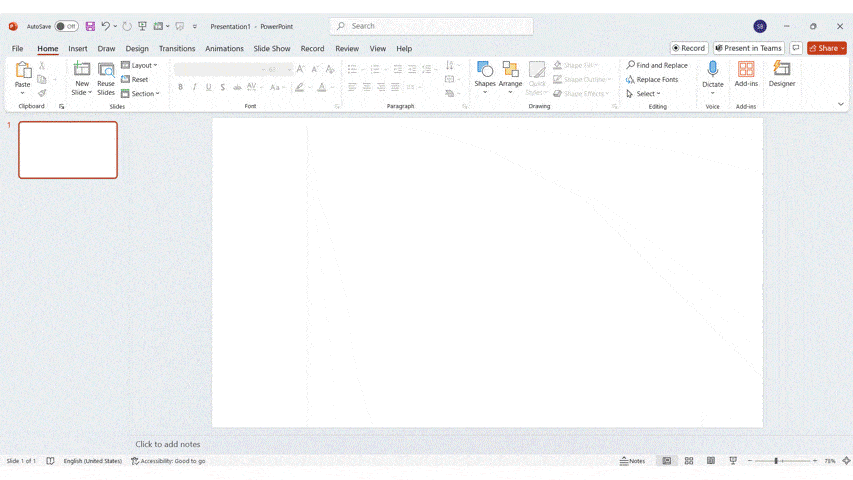Open the Section dropdown
This screenshot has width=853, height=480.
pos(140,94)
